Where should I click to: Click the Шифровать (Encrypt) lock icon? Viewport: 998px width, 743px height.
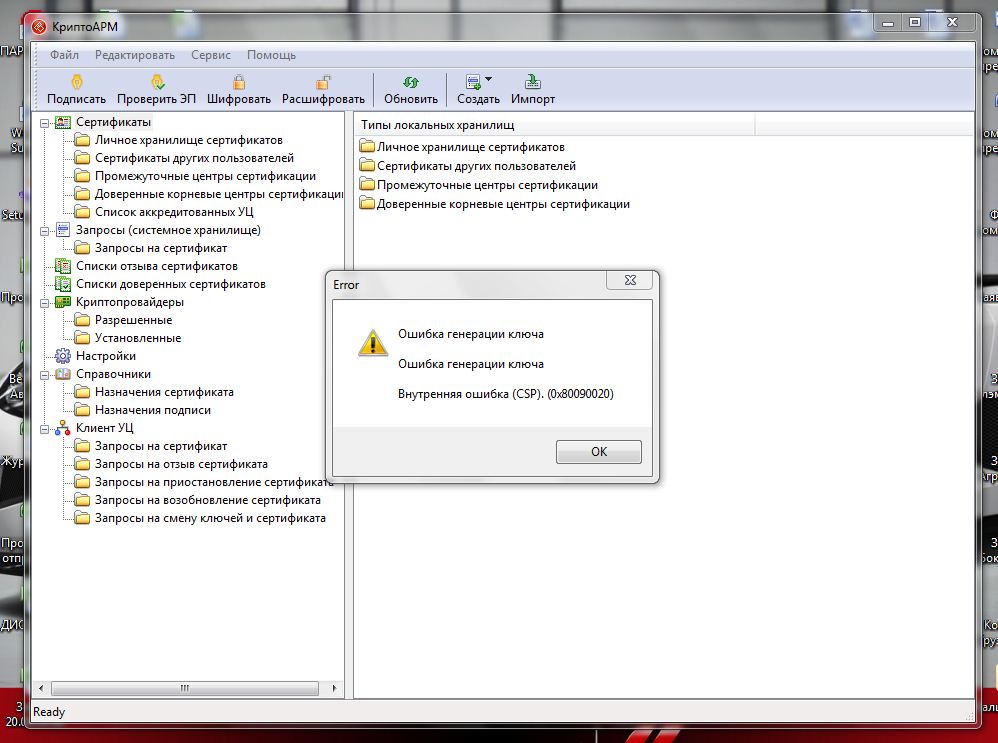click(239, 83)
